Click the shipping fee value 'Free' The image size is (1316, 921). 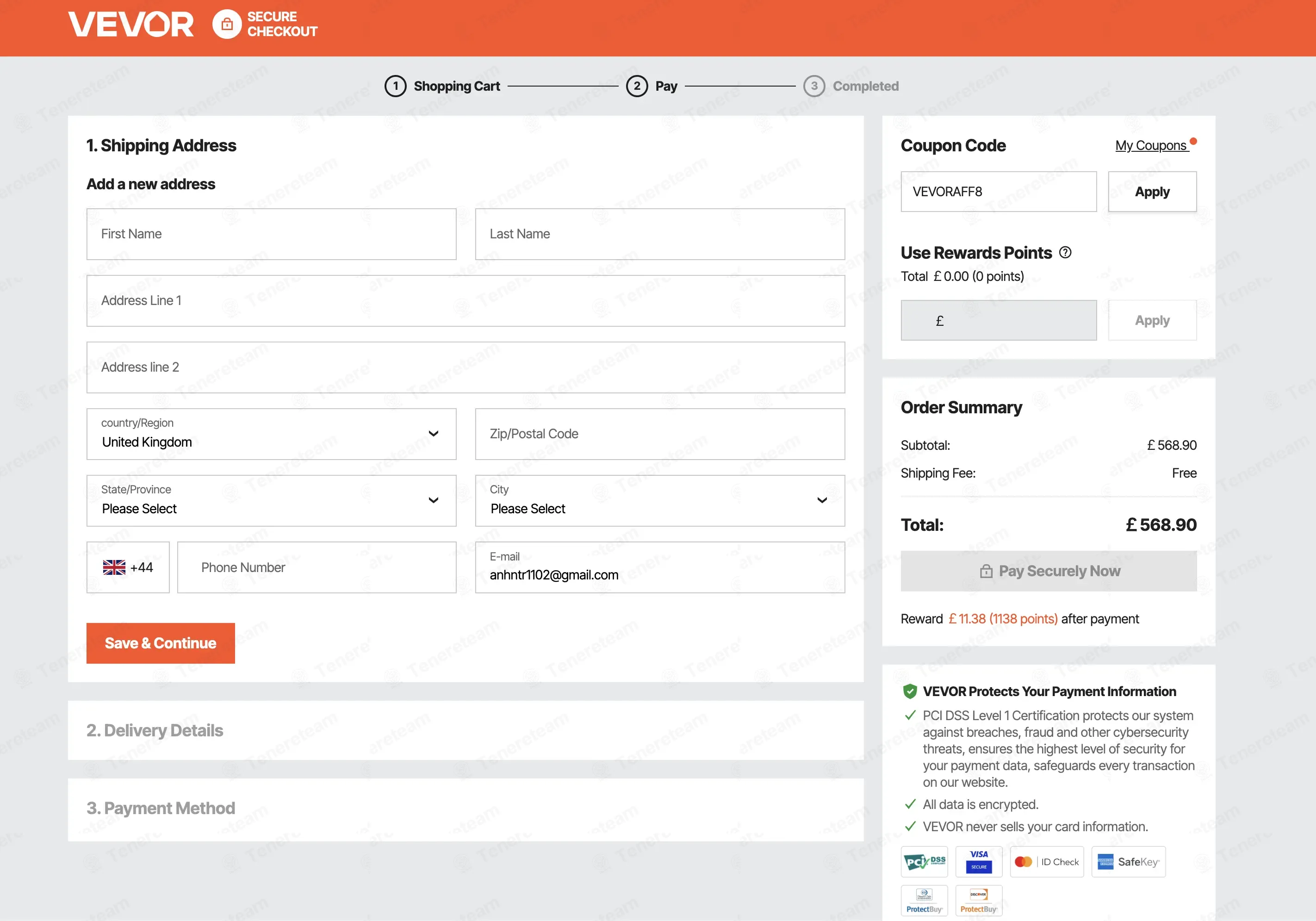[1184, 473]
